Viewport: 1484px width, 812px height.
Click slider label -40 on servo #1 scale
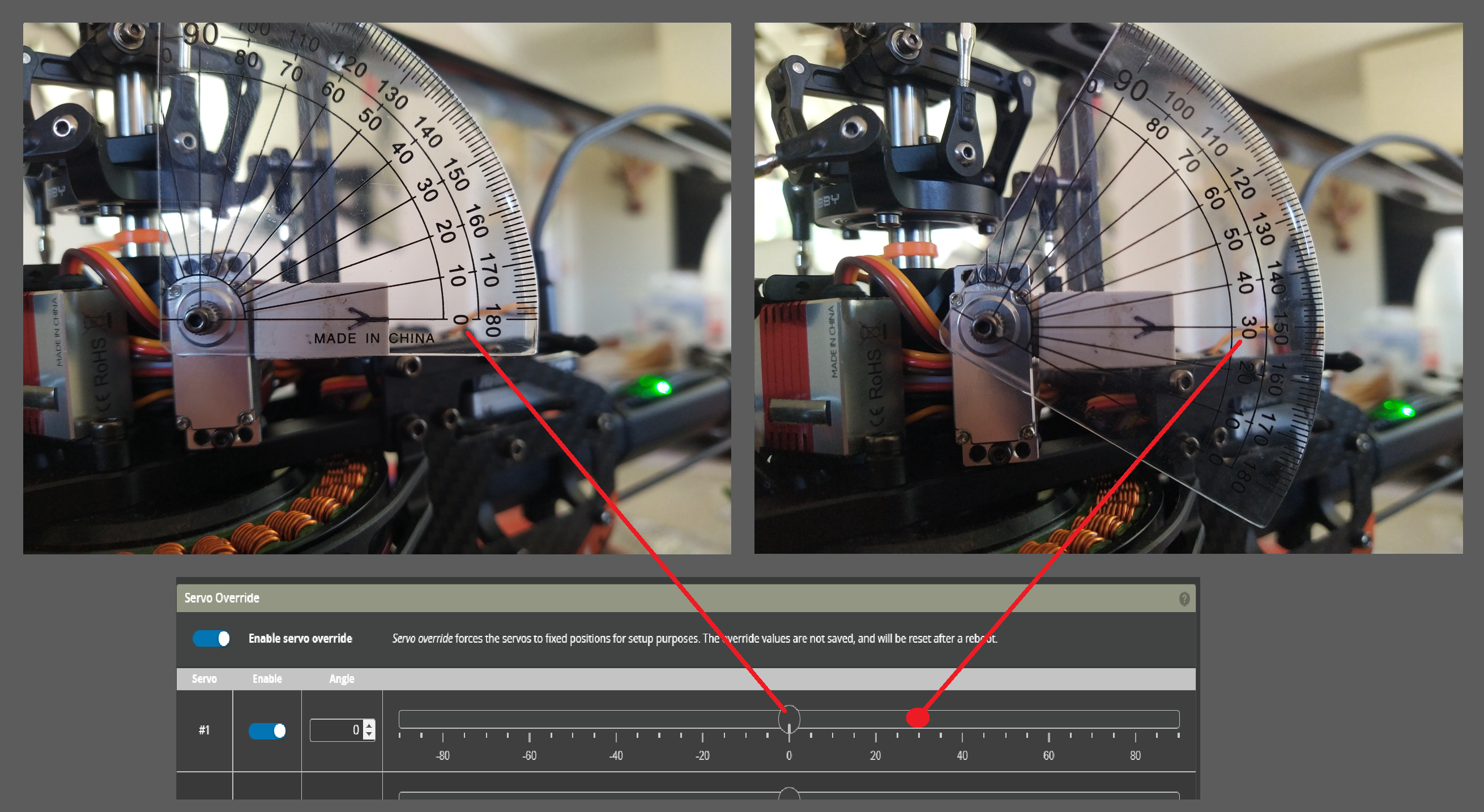(616, 755)
